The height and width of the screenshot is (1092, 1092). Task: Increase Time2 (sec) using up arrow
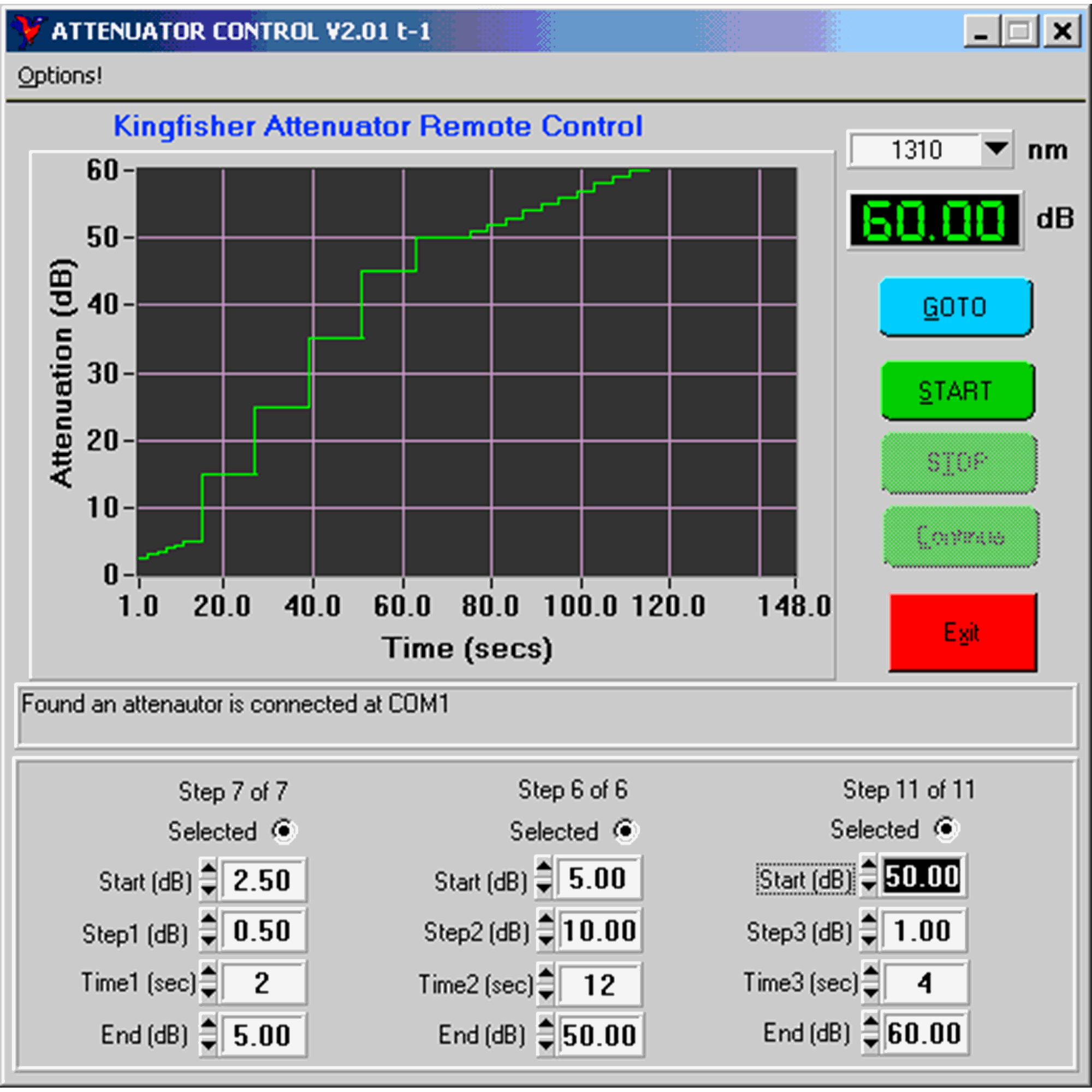pyautogui.click(x=545, y=974)
